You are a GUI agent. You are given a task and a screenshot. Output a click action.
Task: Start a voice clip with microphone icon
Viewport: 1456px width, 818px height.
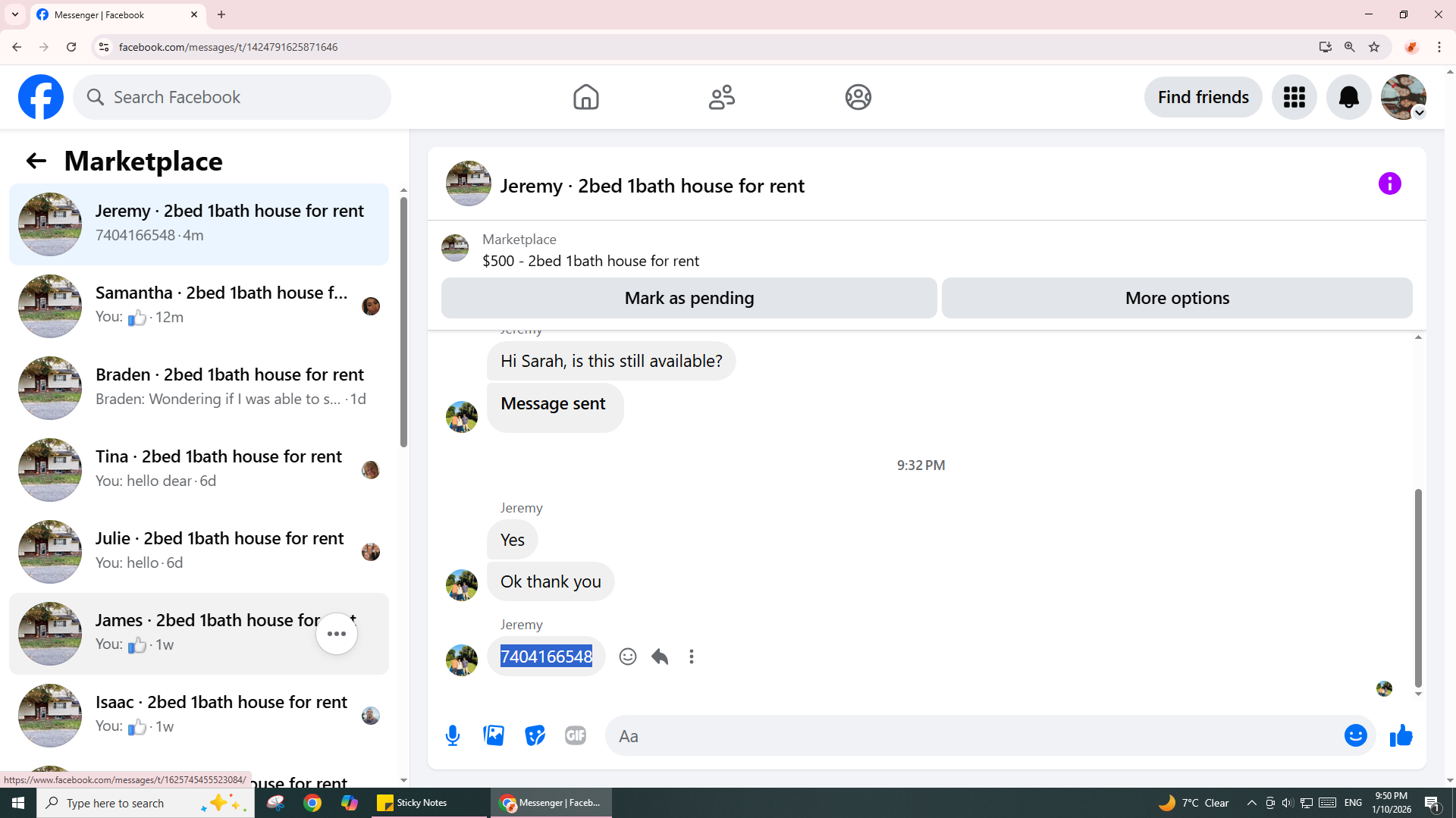(453, 735)
